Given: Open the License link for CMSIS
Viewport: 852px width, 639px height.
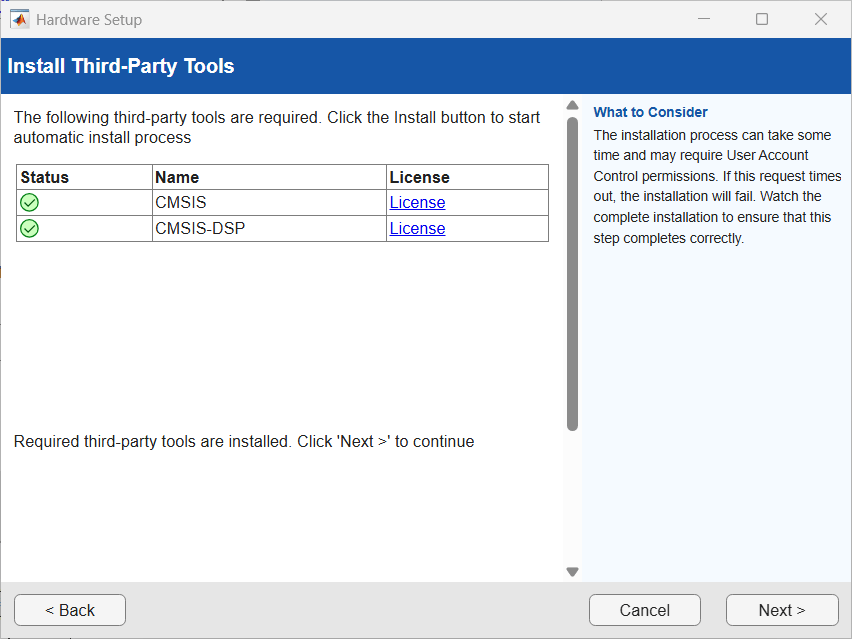Looking at the screenshot, I should click(417, 203).
